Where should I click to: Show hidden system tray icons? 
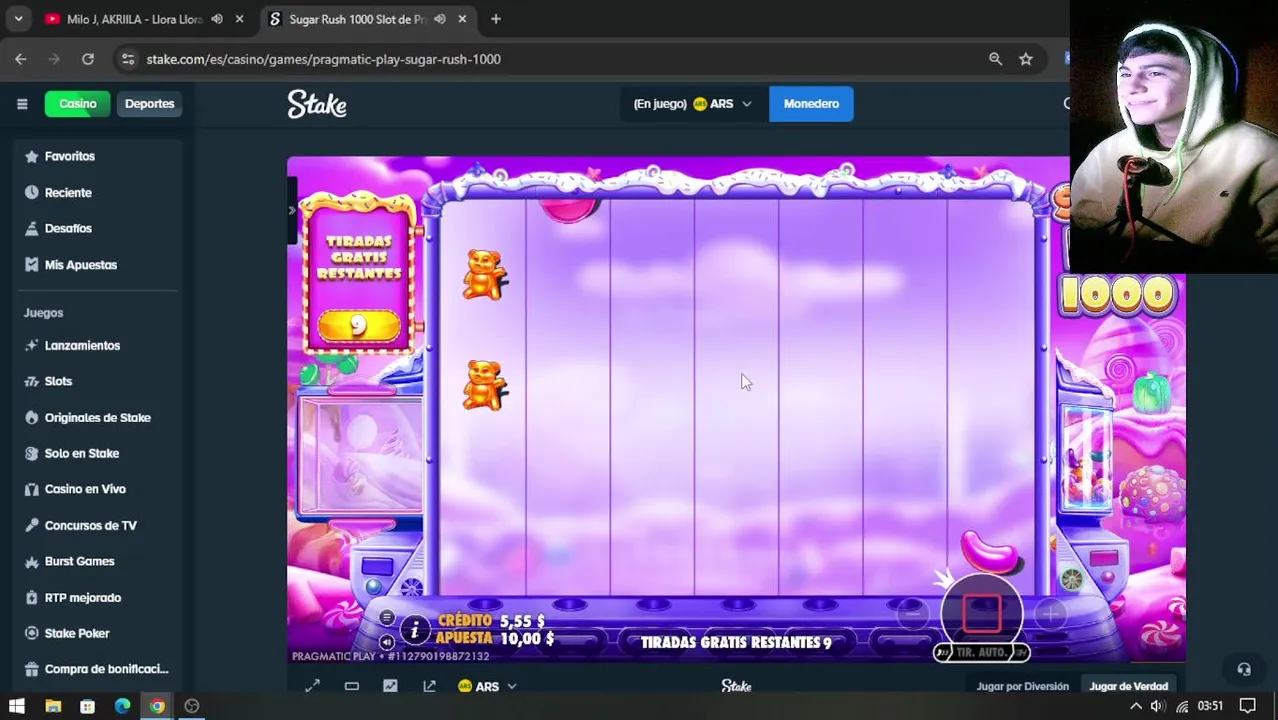coord(1136,706)
